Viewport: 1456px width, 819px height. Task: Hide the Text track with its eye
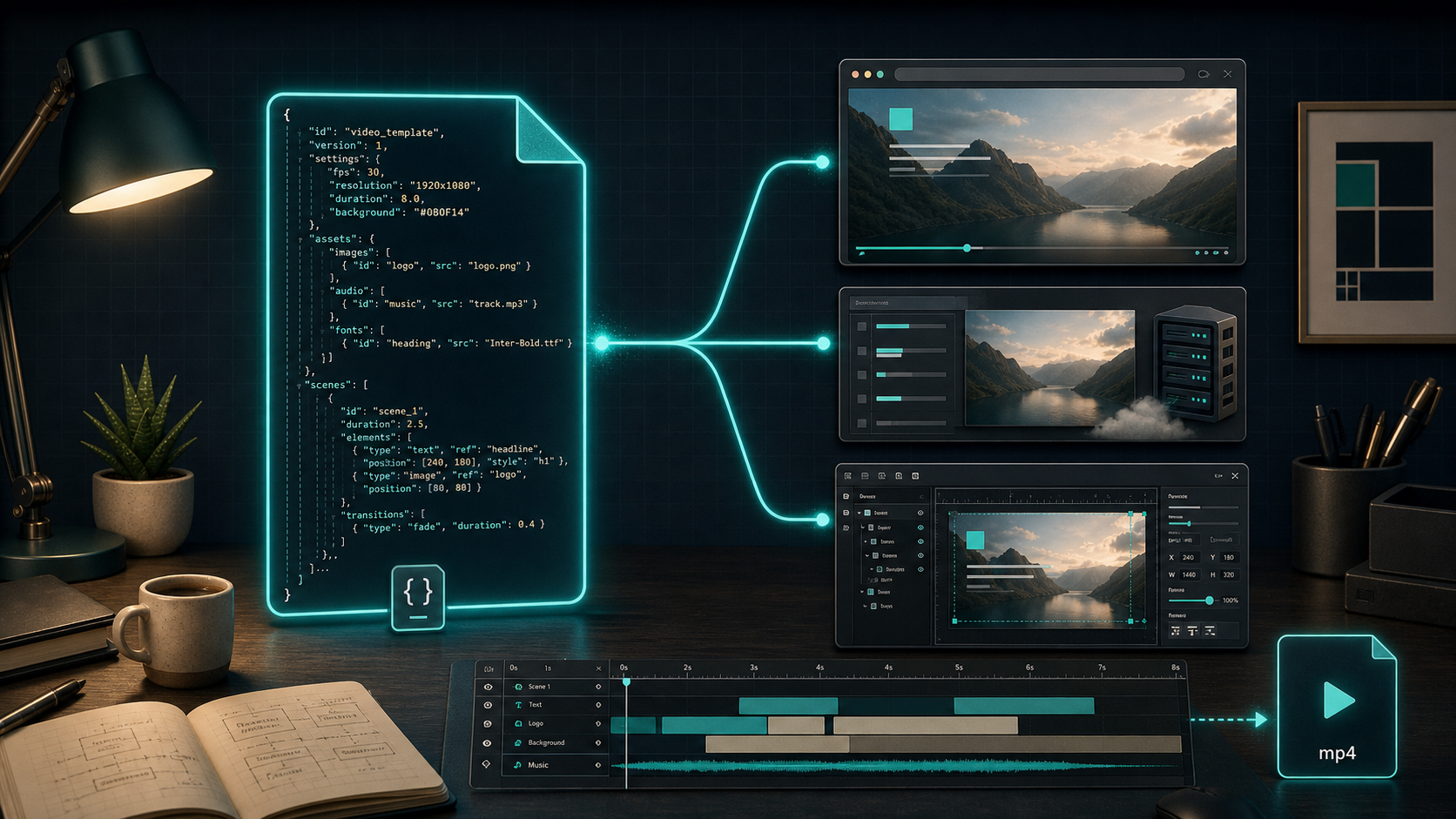(x=488, y=705)
